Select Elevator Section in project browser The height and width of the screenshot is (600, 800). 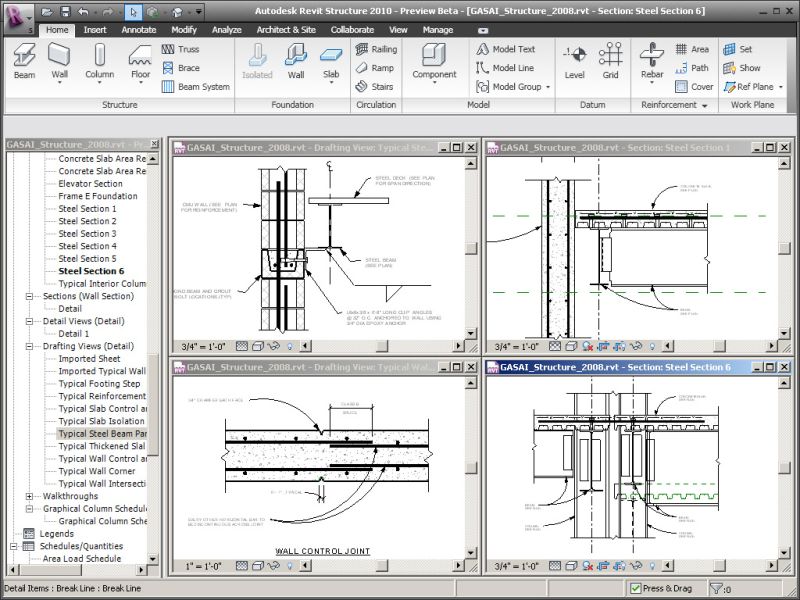[90, 183]
